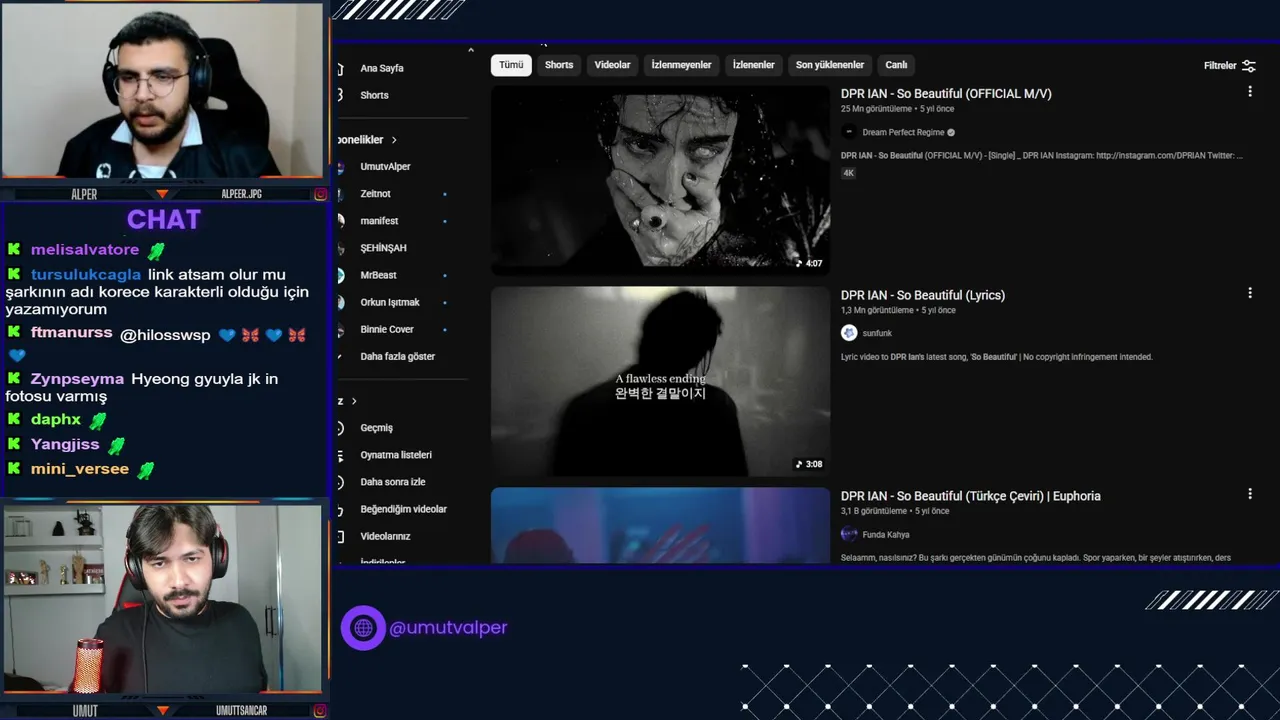Click the Dream Perfect Regime channel avatar

[x=849, y=132]
